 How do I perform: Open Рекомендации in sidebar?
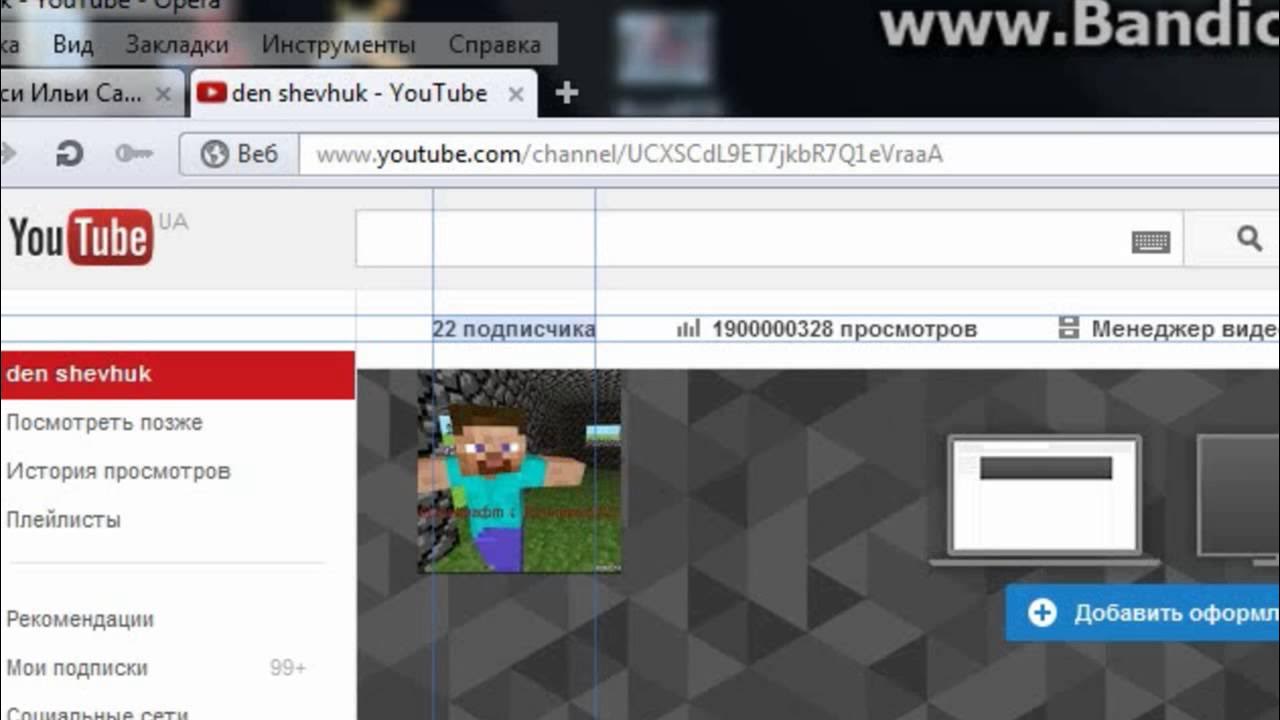[x=80, y=619]
